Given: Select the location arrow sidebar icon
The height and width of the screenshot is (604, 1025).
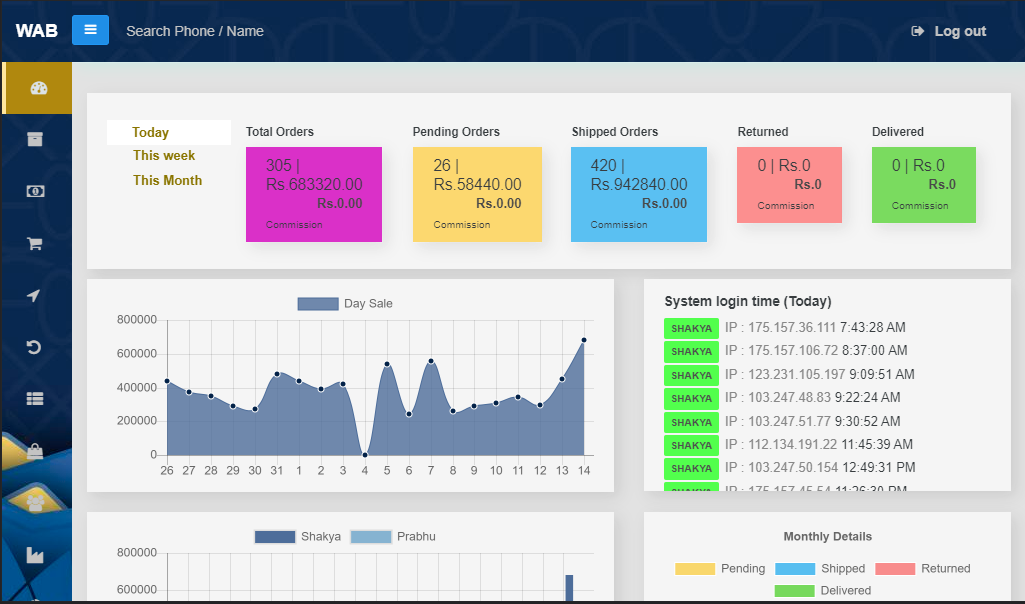Looking at the screenshot, I should point(36,295).
